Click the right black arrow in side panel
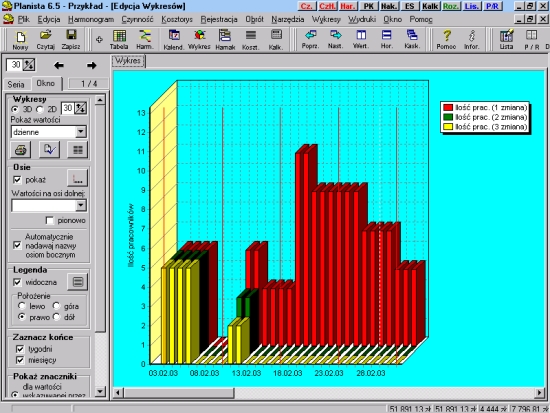Screen dimensions: 550x413 click(x=92, y=65)
